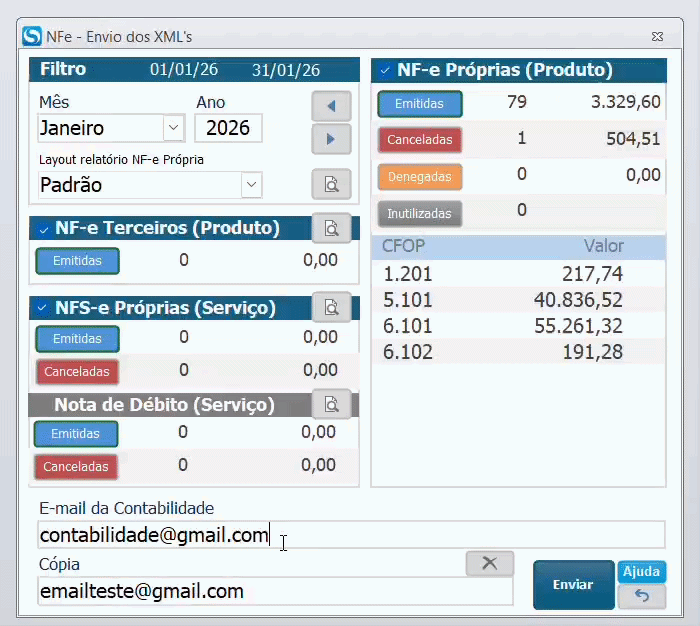Uncheck NF-e Terceiros (Produto) checkbox

[43, 229]
